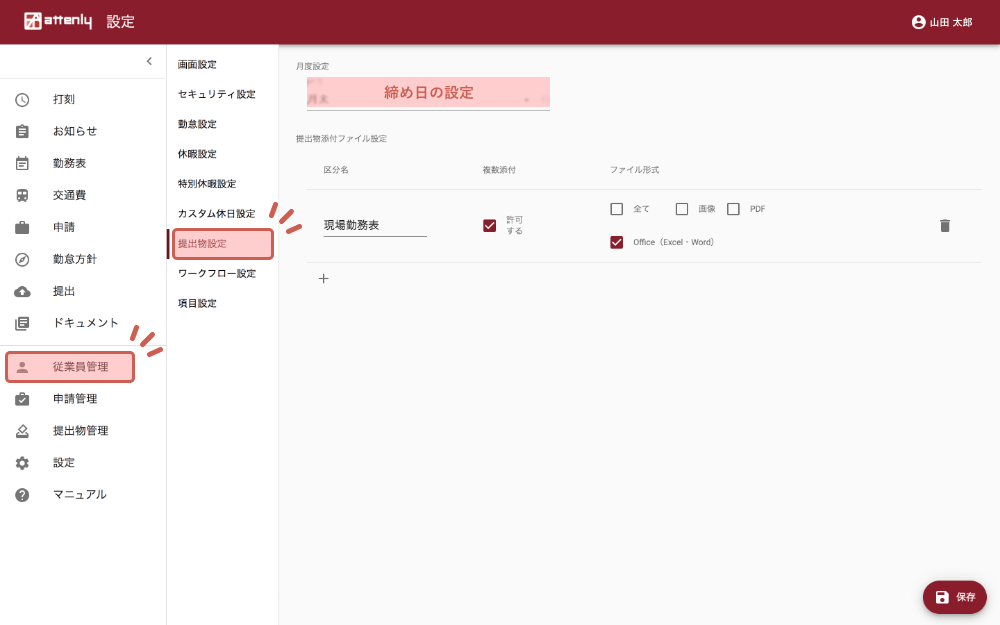The width and height of the screenshot is (1000, 625).
Task: Click the 提出 cloud upload icon
Action: (22, 291)
